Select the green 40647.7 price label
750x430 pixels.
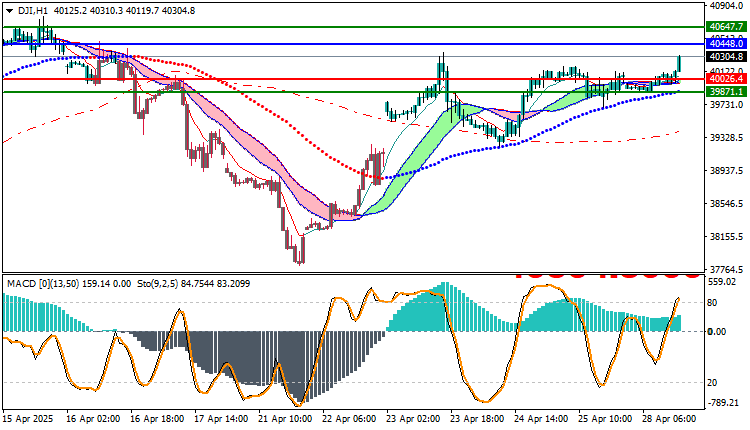(726, 27)
